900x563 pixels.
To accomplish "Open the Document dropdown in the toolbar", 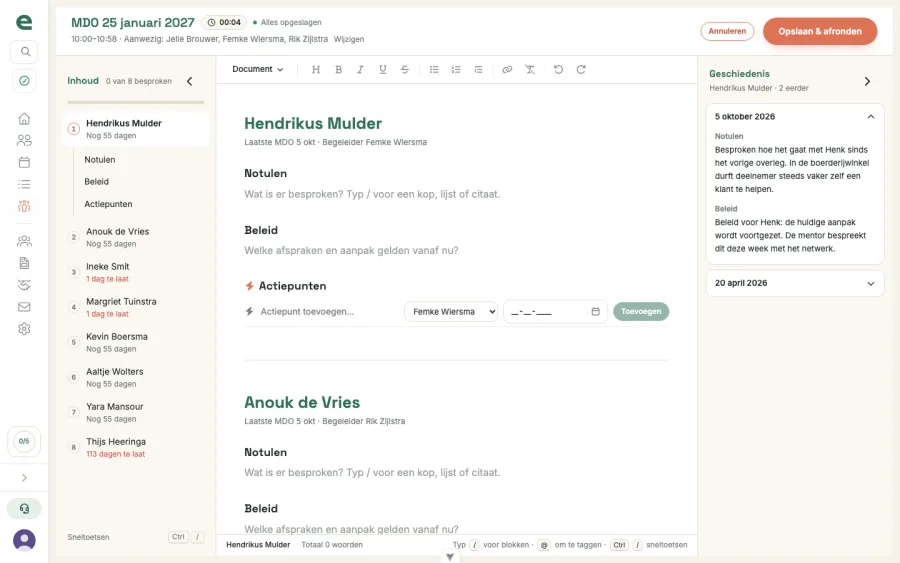I will tap(258, 69).
